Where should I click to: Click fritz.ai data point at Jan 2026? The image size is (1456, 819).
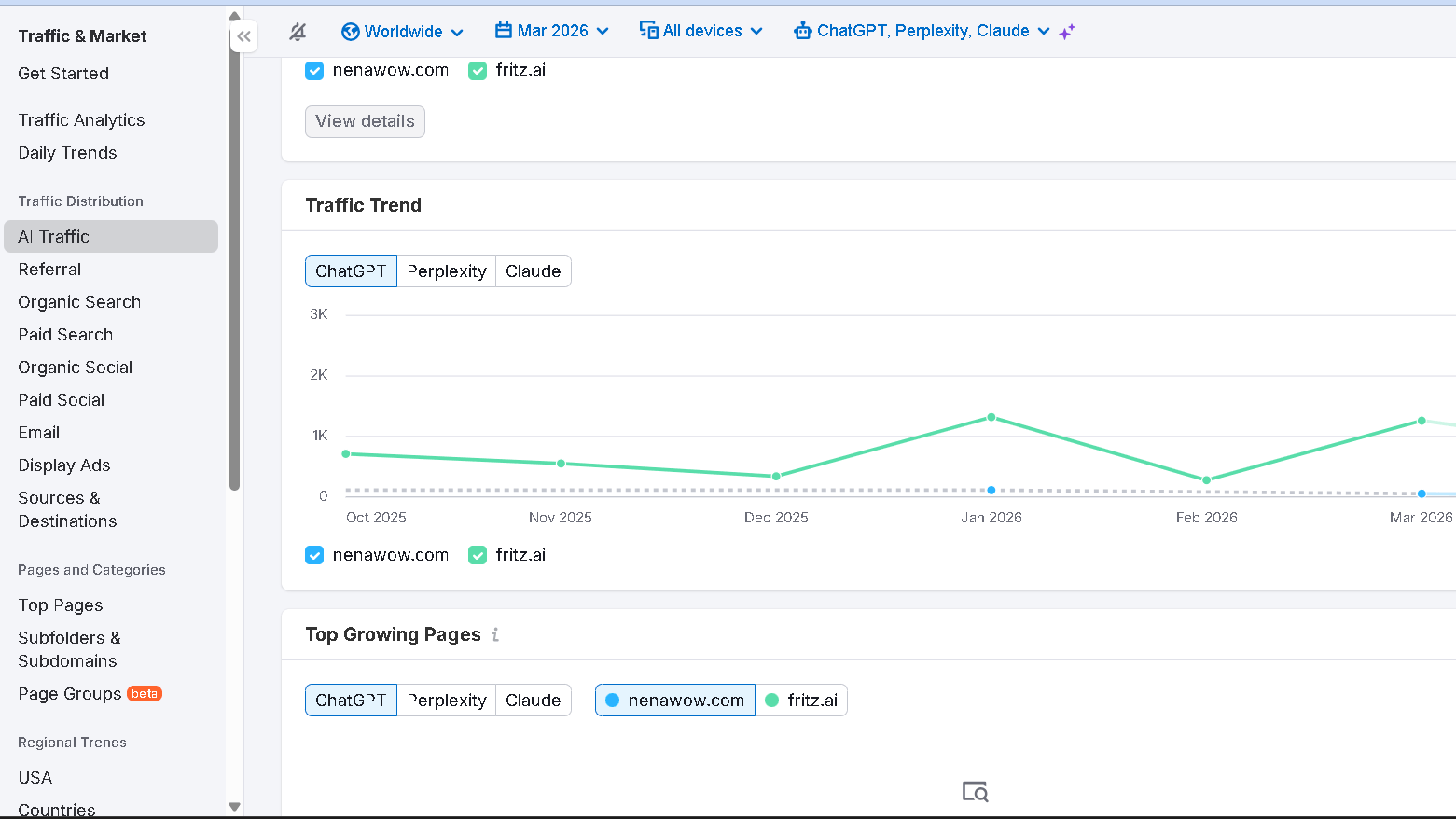tap(991, 418)
